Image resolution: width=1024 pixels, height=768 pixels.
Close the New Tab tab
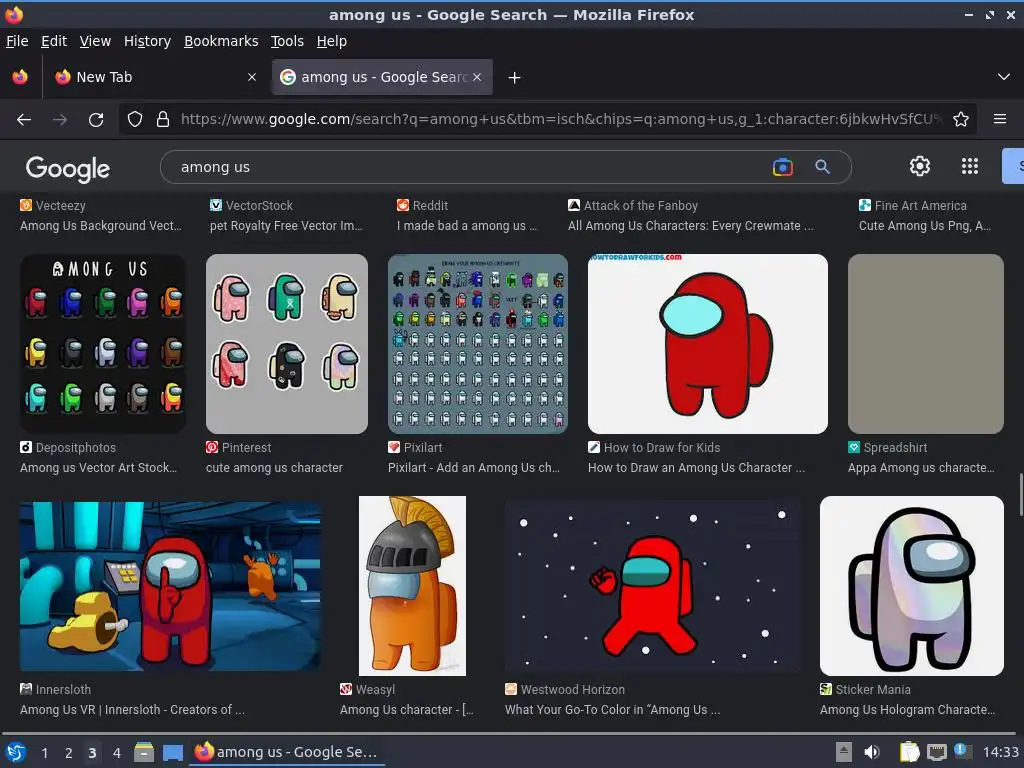tap(251, 77)
